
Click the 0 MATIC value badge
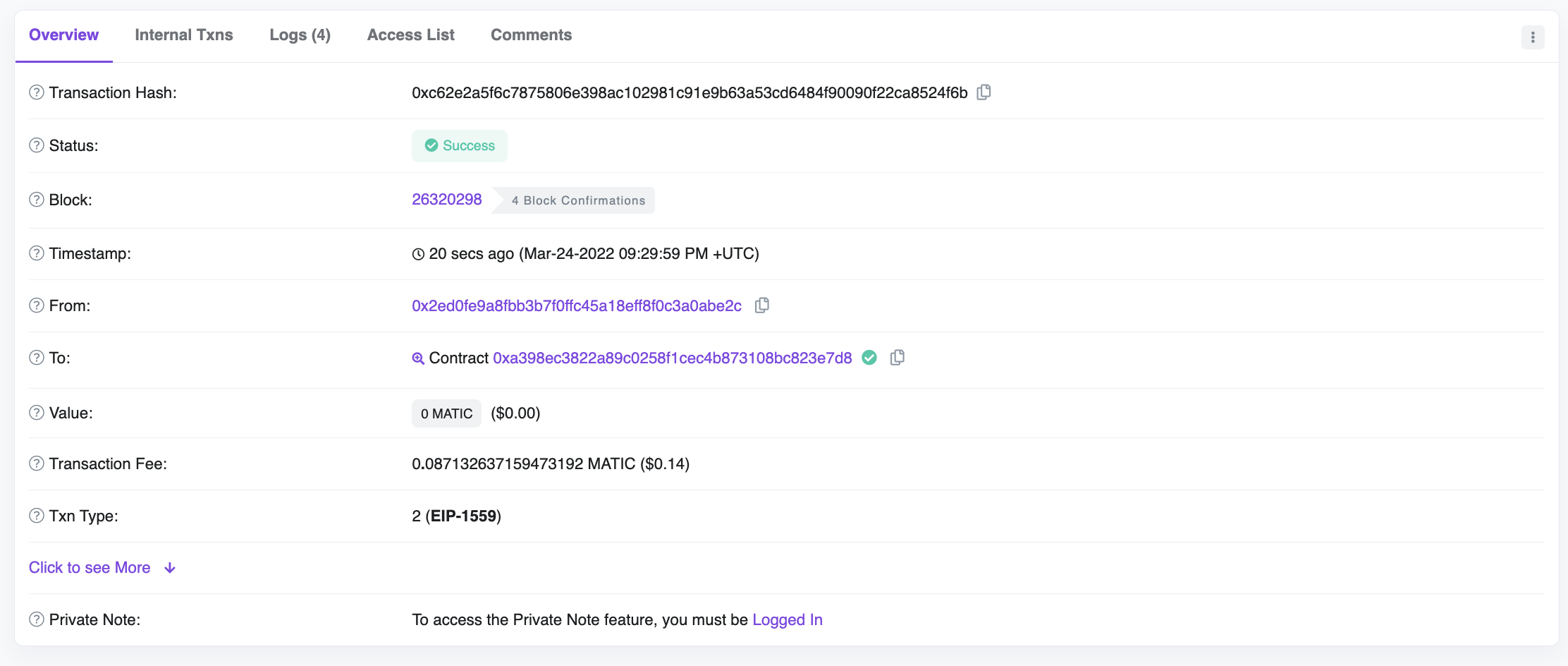click(x=446, y=413)
